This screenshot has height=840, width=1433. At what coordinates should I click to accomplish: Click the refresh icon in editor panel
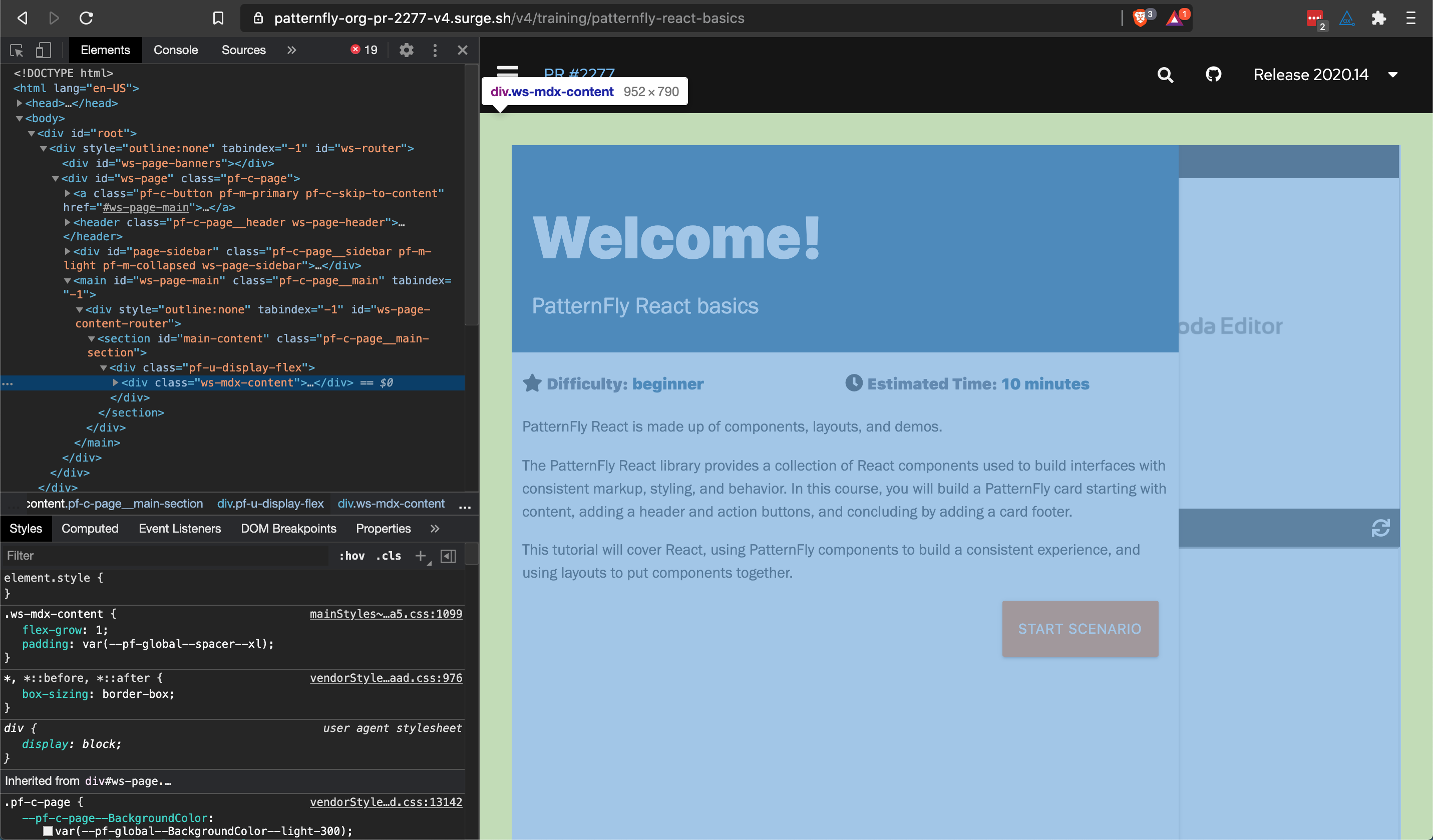[1380, 528]
